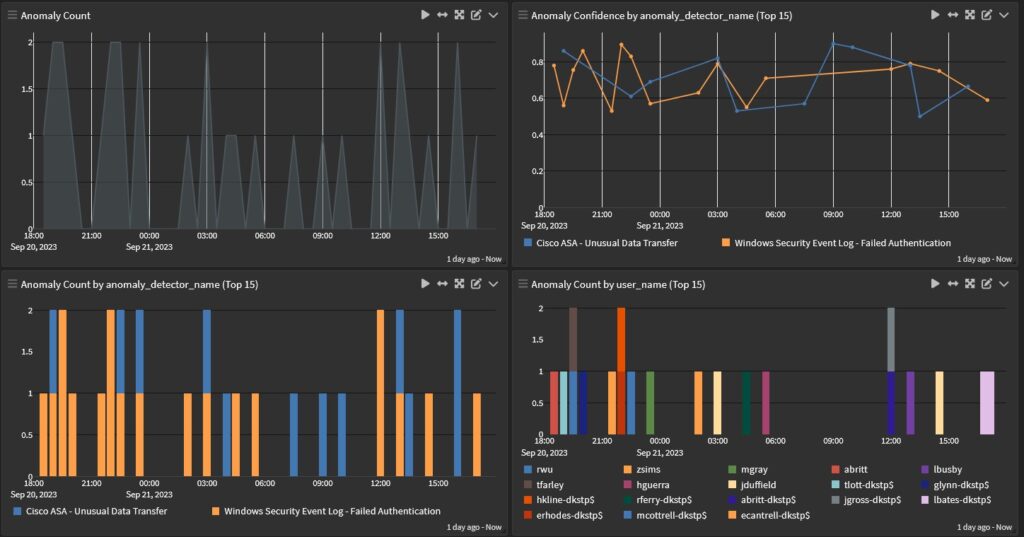Screen dimensions: 1024x537
Task: Click drag handle icon of Anomaly Confidence panel
Action: pos(523,15)
